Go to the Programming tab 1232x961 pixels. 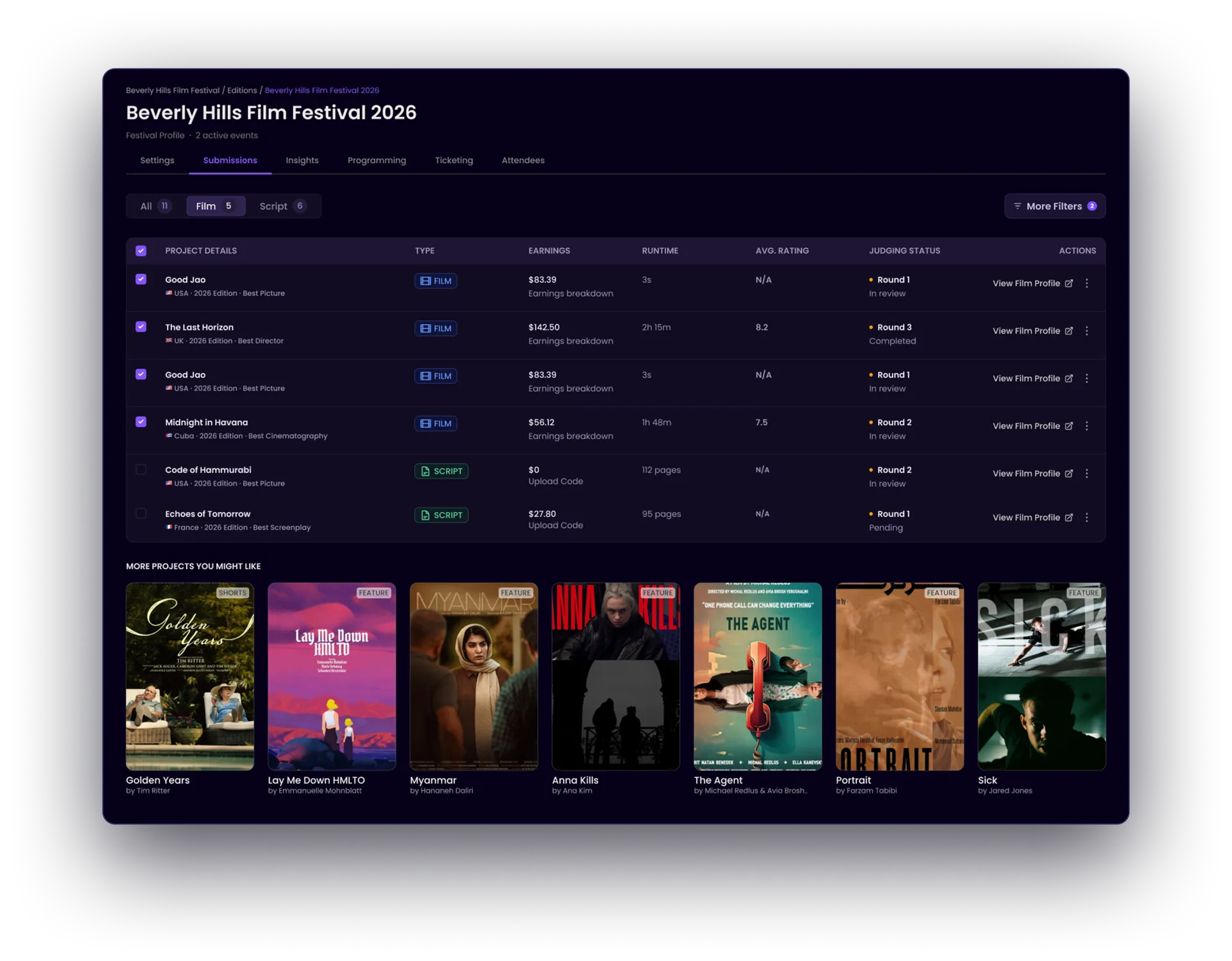coord(377,160)
